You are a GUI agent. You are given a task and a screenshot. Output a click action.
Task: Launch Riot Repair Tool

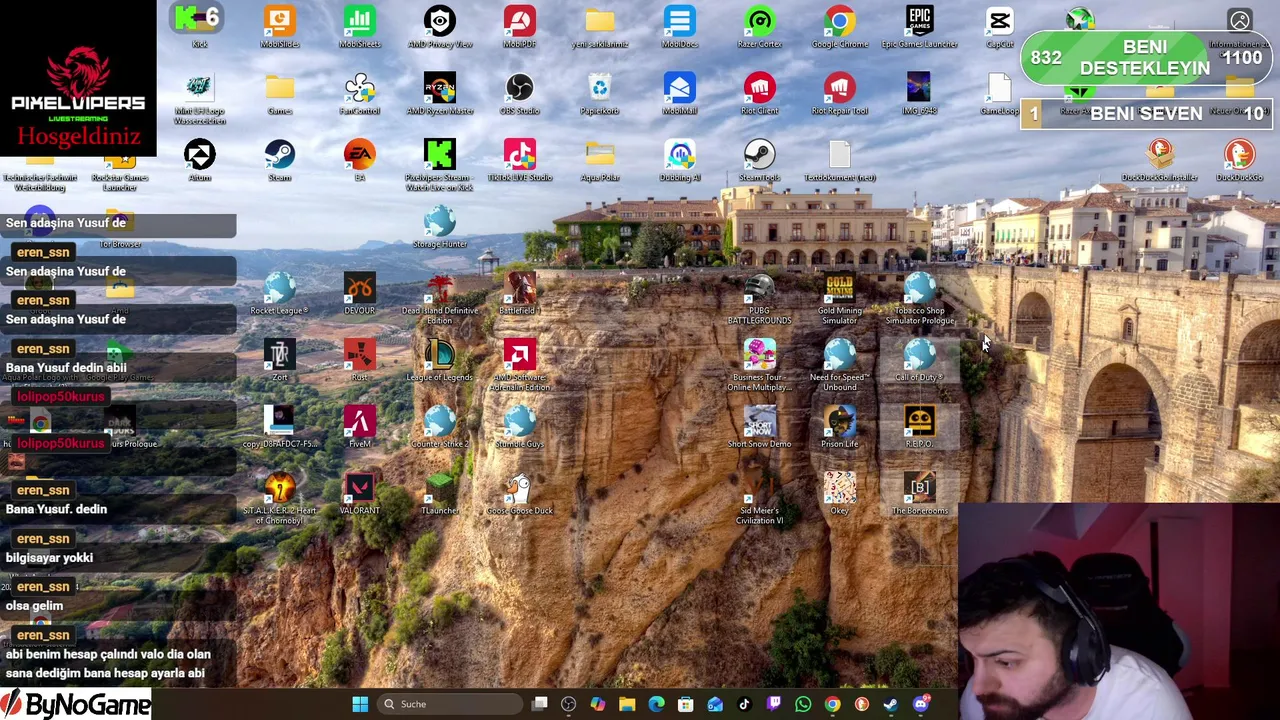pyautogui.click(x=839, y=94)
